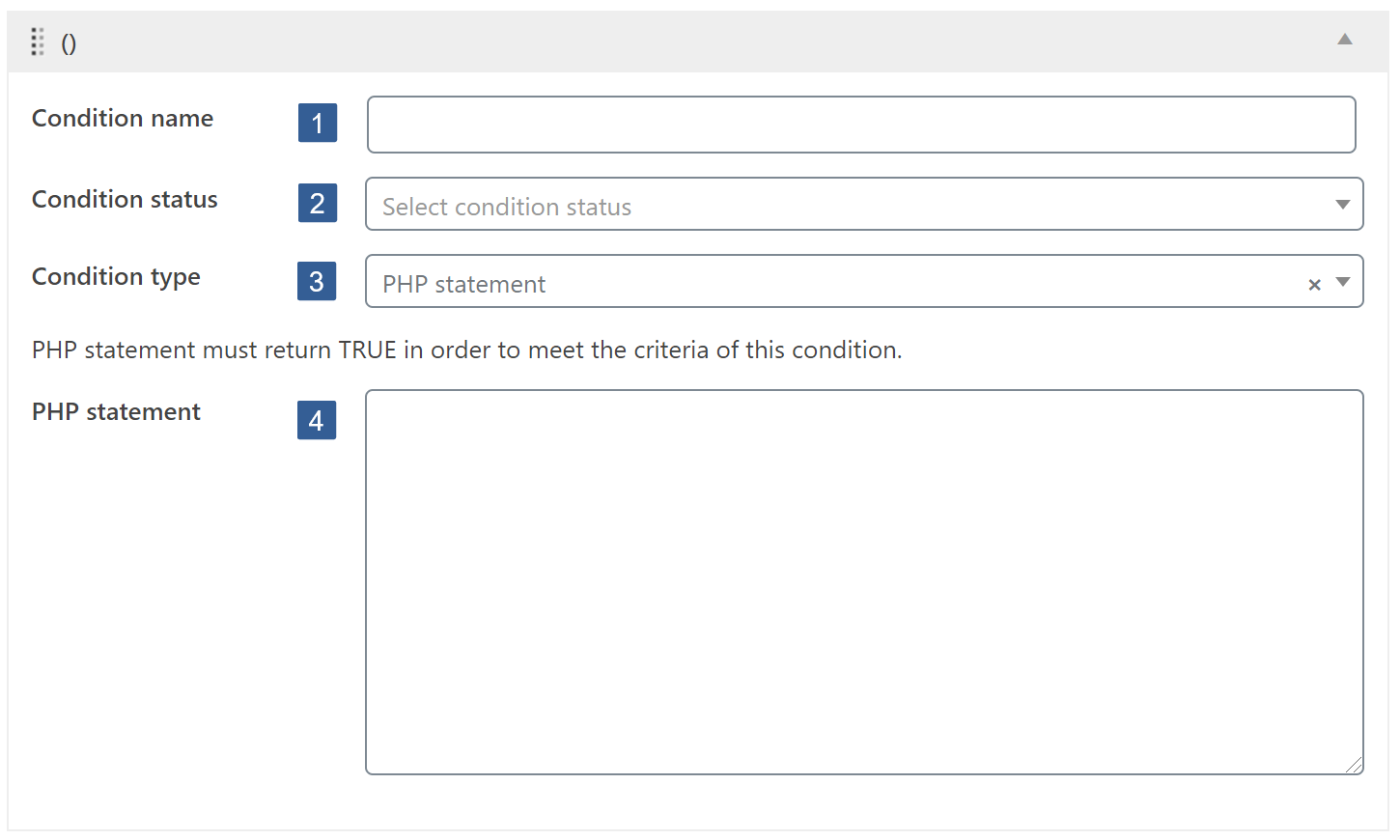This screenshot has width=1400, height=840.
Task: Click the PHP statement help text
Action: (466, 350)
